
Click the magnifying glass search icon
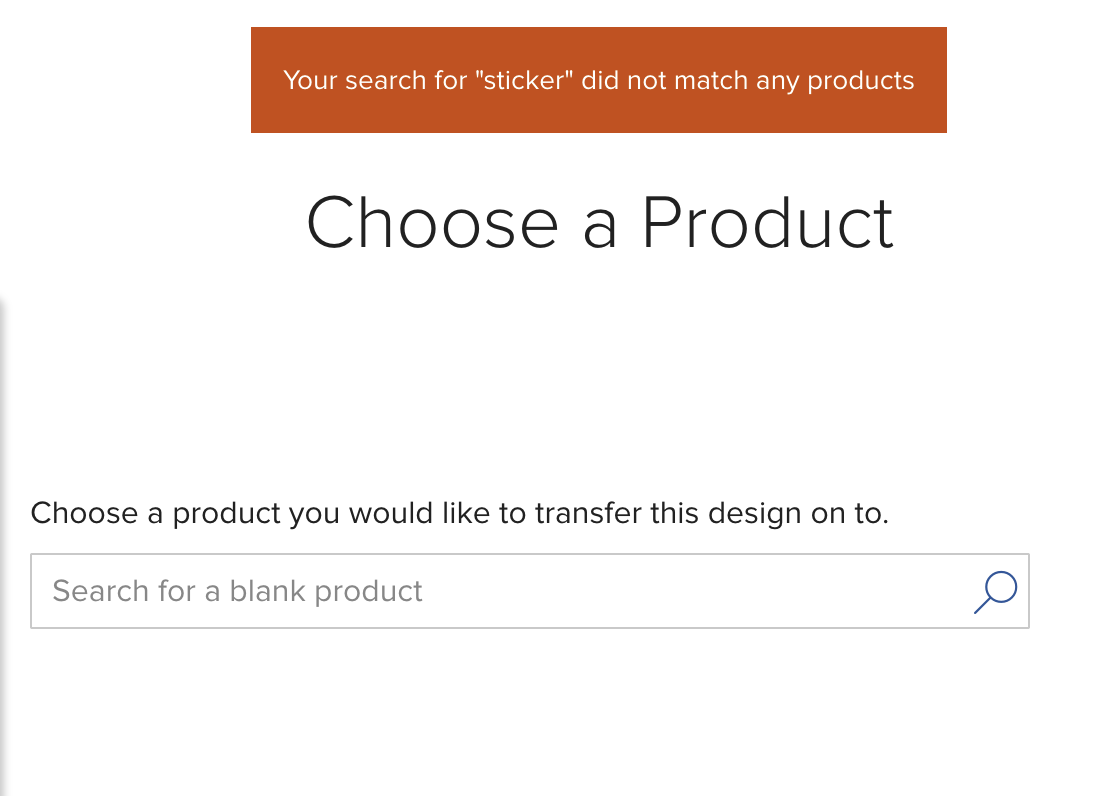tap(995, 592)
